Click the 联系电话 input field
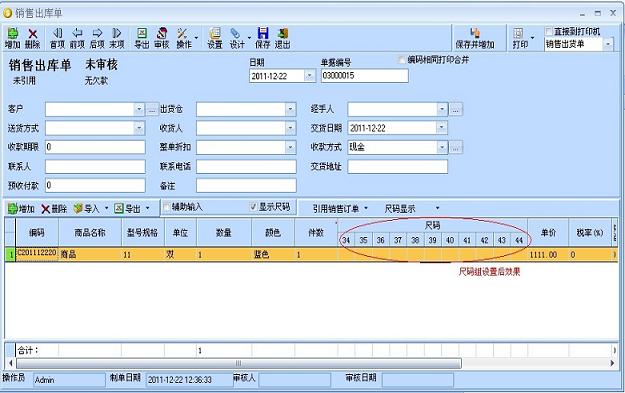The width and height of the screenshot is (625, 393). 246,167
